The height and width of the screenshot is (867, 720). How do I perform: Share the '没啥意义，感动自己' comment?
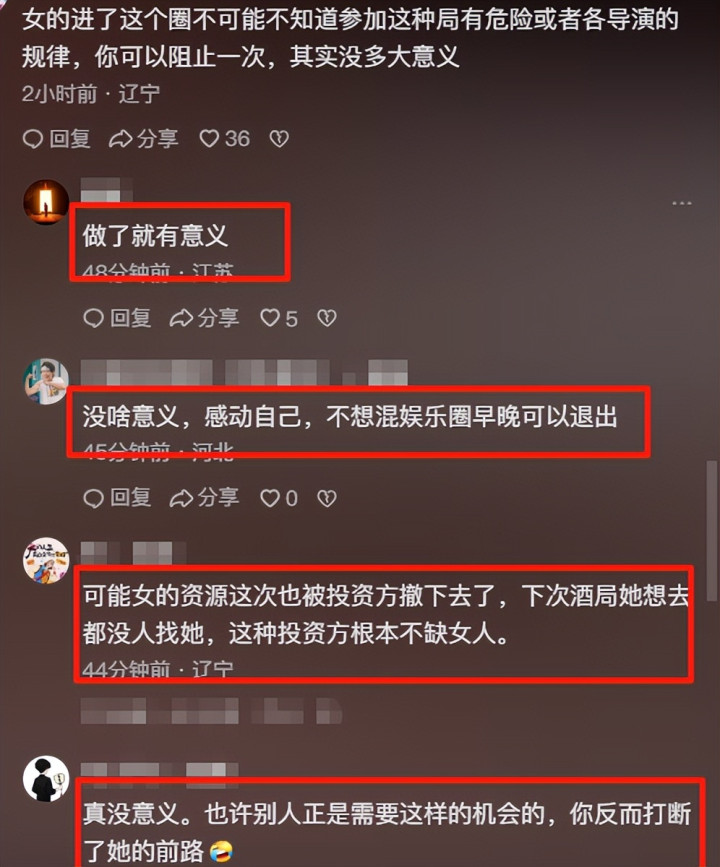pyautogui.click(x=204, y=498)
